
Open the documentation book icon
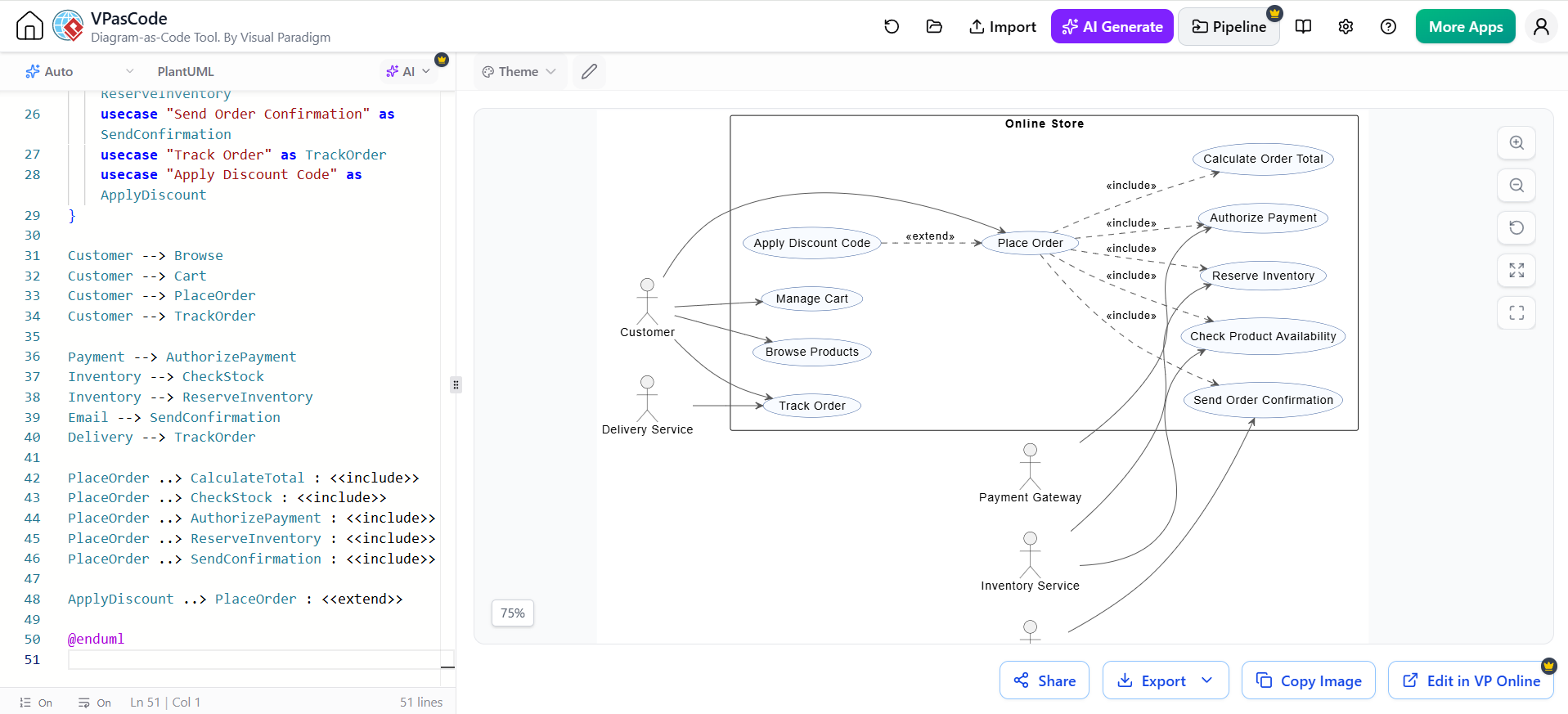point(1304,27)
